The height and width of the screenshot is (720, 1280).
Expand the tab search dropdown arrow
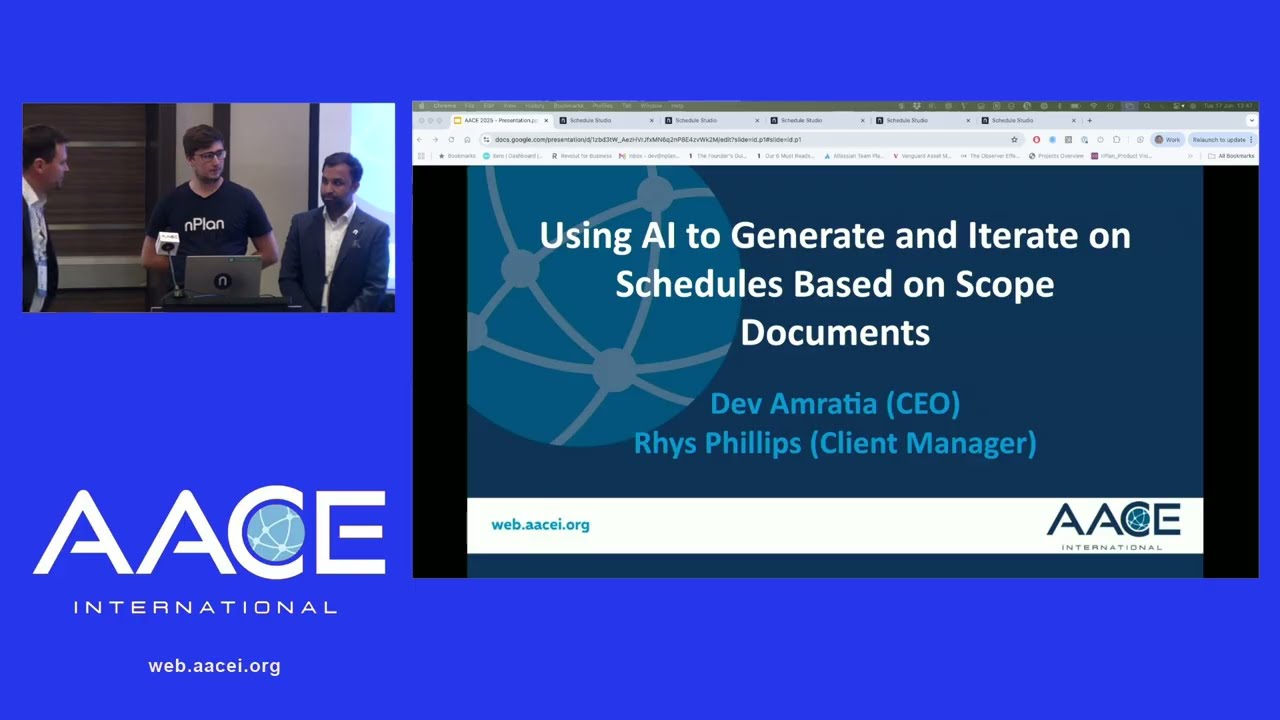(x=1251, y=121)
